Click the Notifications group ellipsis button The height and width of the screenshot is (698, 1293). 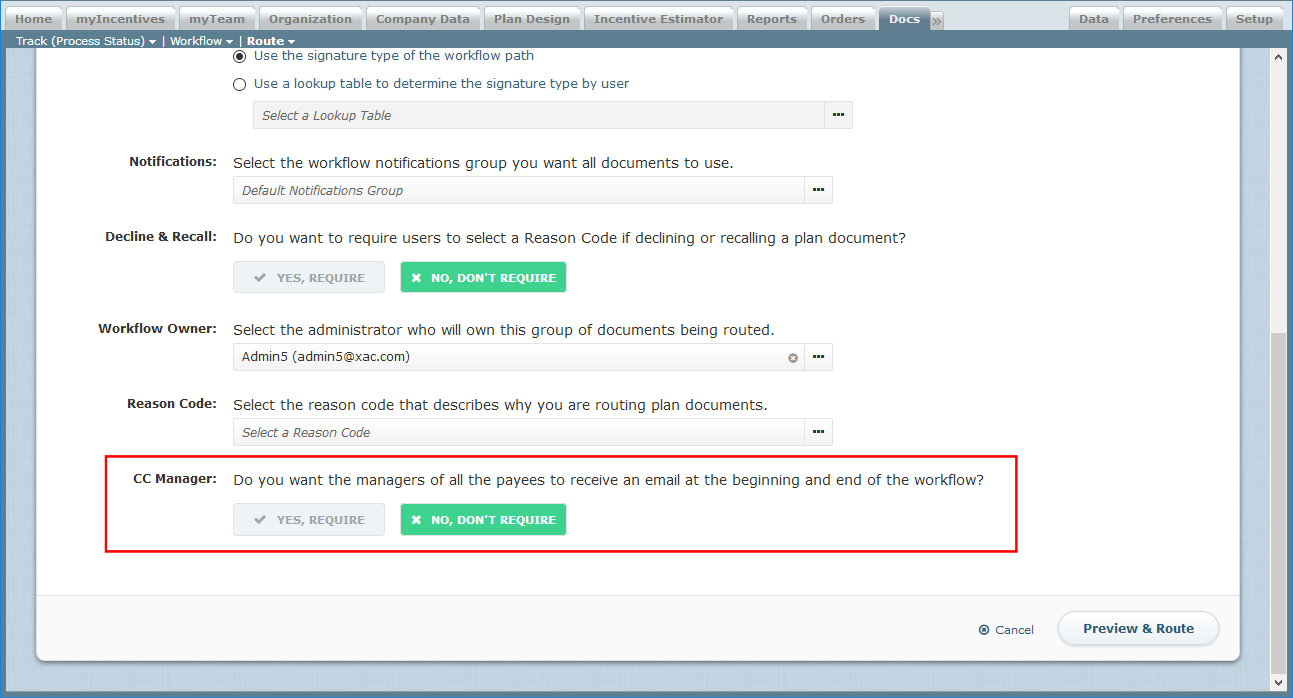click(818, 190)
